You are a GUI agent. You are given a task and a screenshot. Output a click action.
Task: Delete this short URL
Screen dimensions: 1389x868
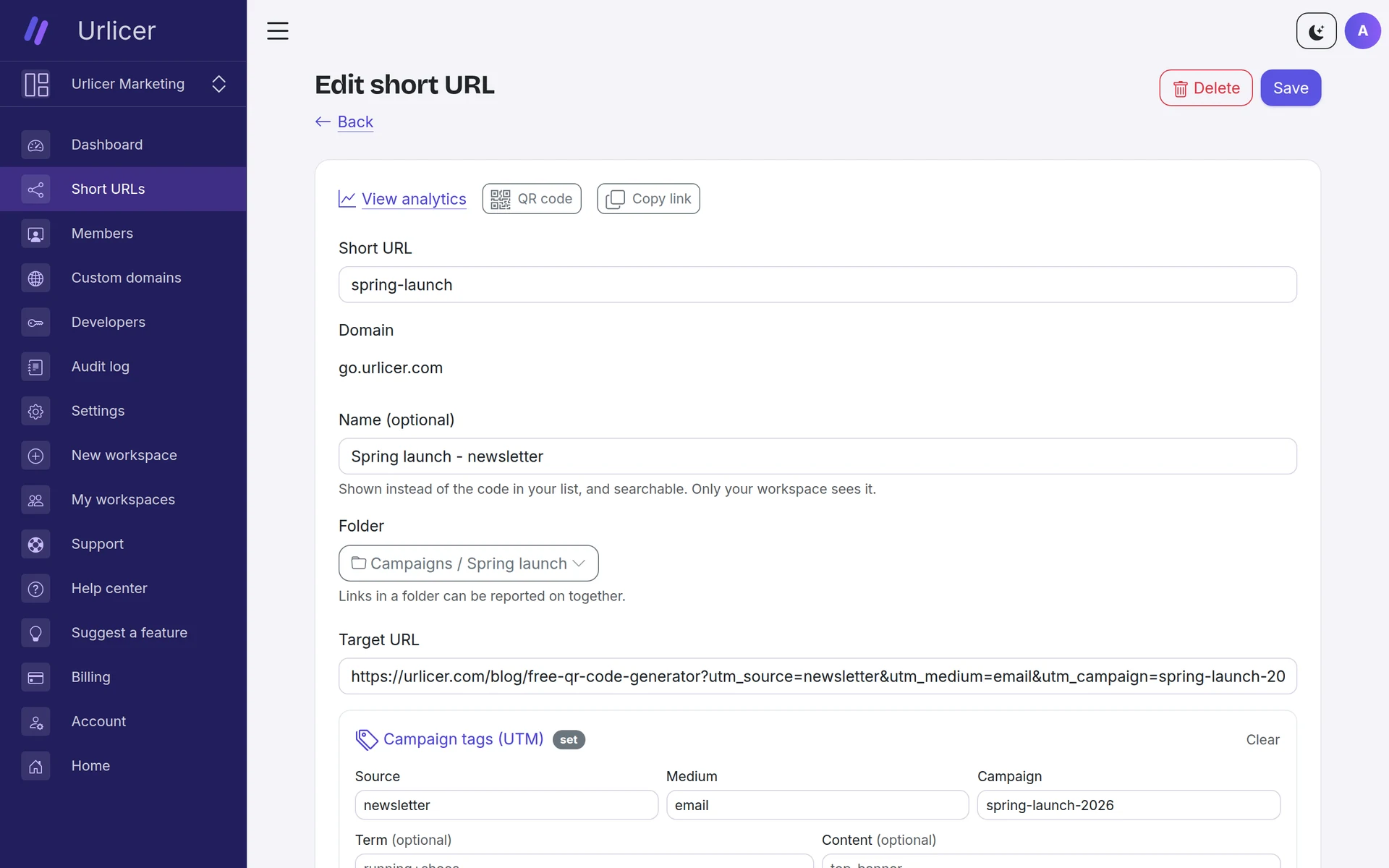point(1206,88)
